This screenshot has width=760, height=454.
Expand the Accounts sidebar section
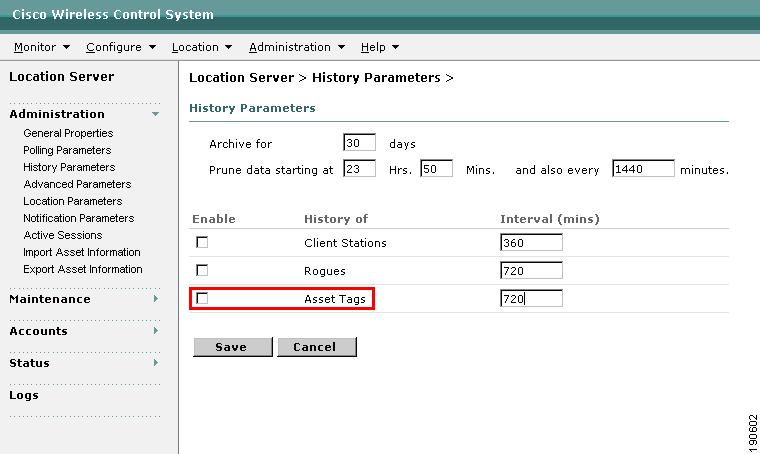pyautogui.click(x=156, y=331)
